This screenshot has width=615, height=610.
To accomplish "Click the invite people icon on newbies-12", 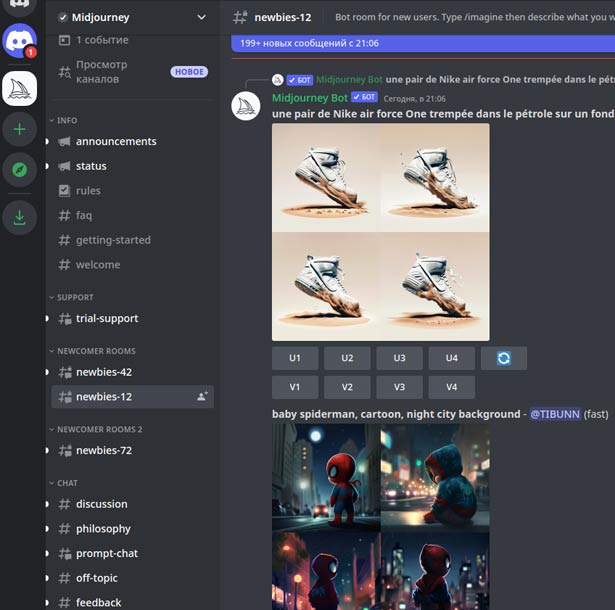I will [x=202, y=396].
